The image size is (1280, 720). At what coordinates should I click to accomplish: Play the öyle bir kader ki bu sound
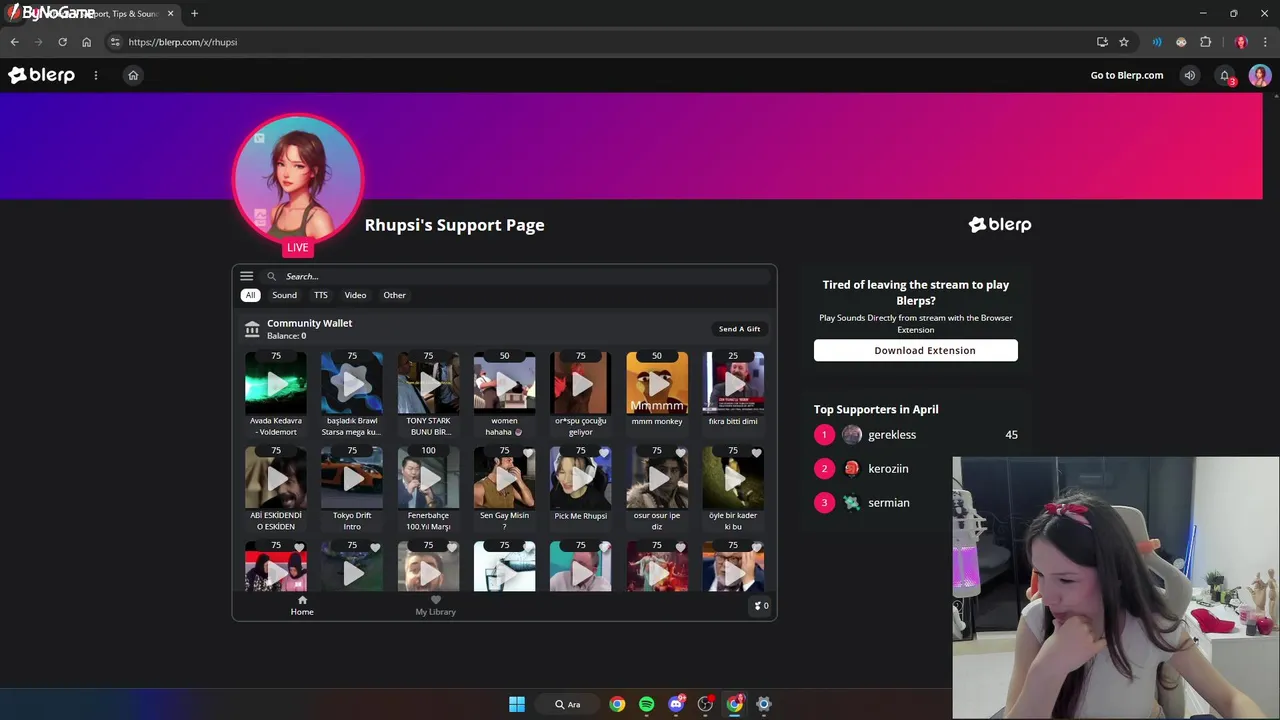pos(733,478)
